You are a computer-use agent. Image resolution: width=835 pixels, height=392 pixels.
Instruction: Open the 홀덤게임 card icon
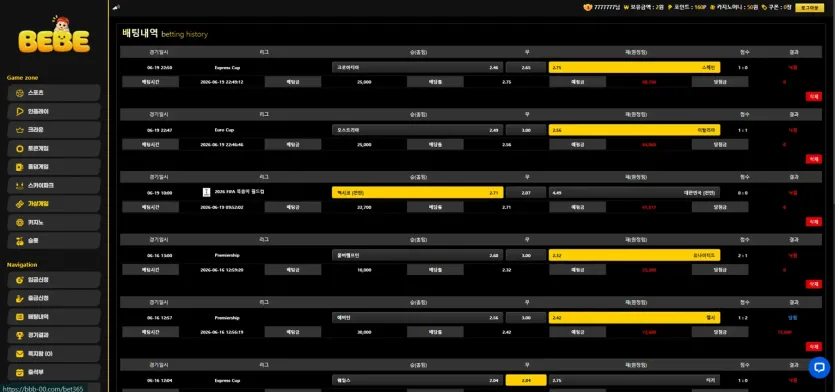(x=20, y=167)
